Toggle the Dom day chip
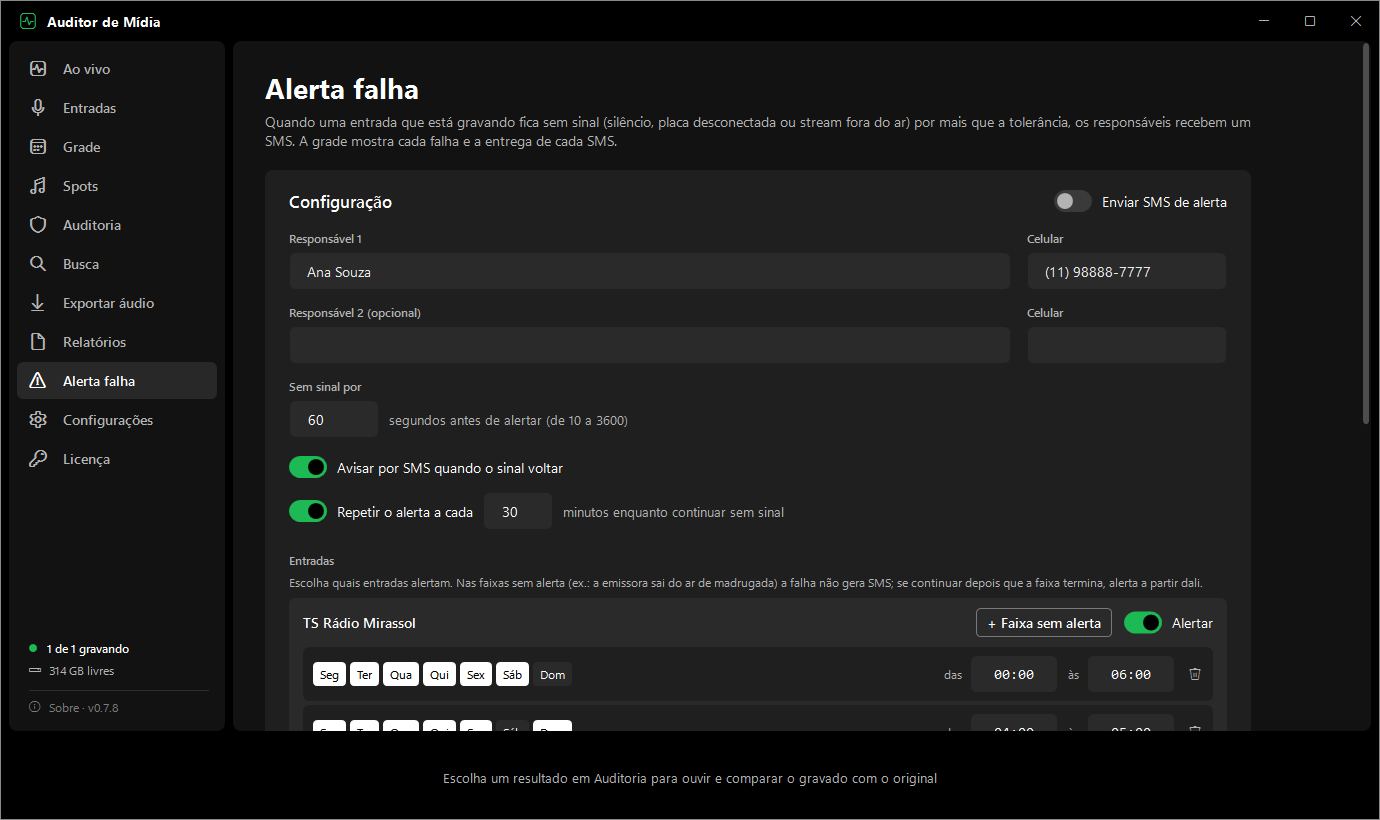Screen dimensions: 1380x820 click(553, 675)
